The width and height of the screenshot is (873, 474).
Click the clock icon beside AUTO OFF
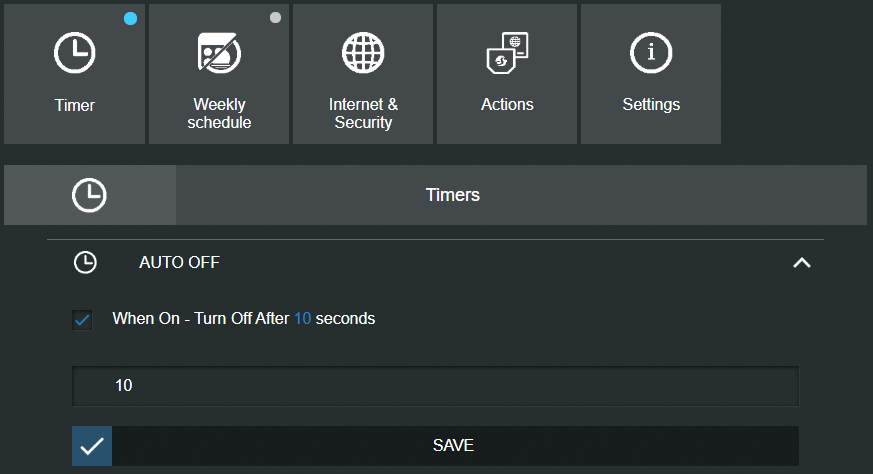click(87, 263)
